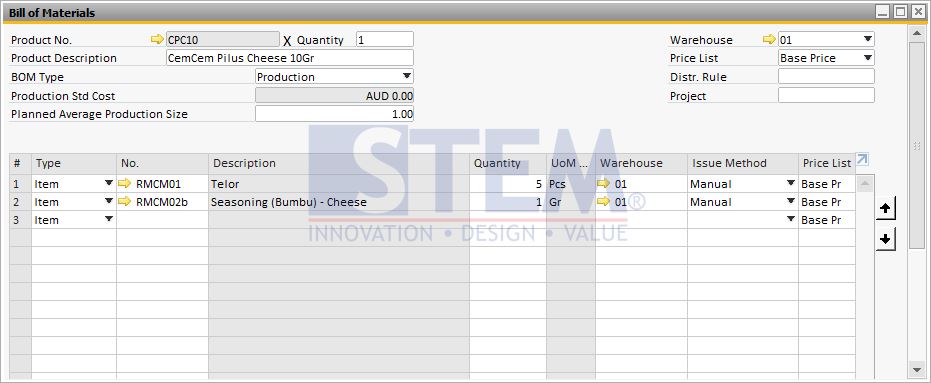This screenshot has width=931, height=383.
Task: Open item link arrow for RMCM01
Action: click(125, 183)
